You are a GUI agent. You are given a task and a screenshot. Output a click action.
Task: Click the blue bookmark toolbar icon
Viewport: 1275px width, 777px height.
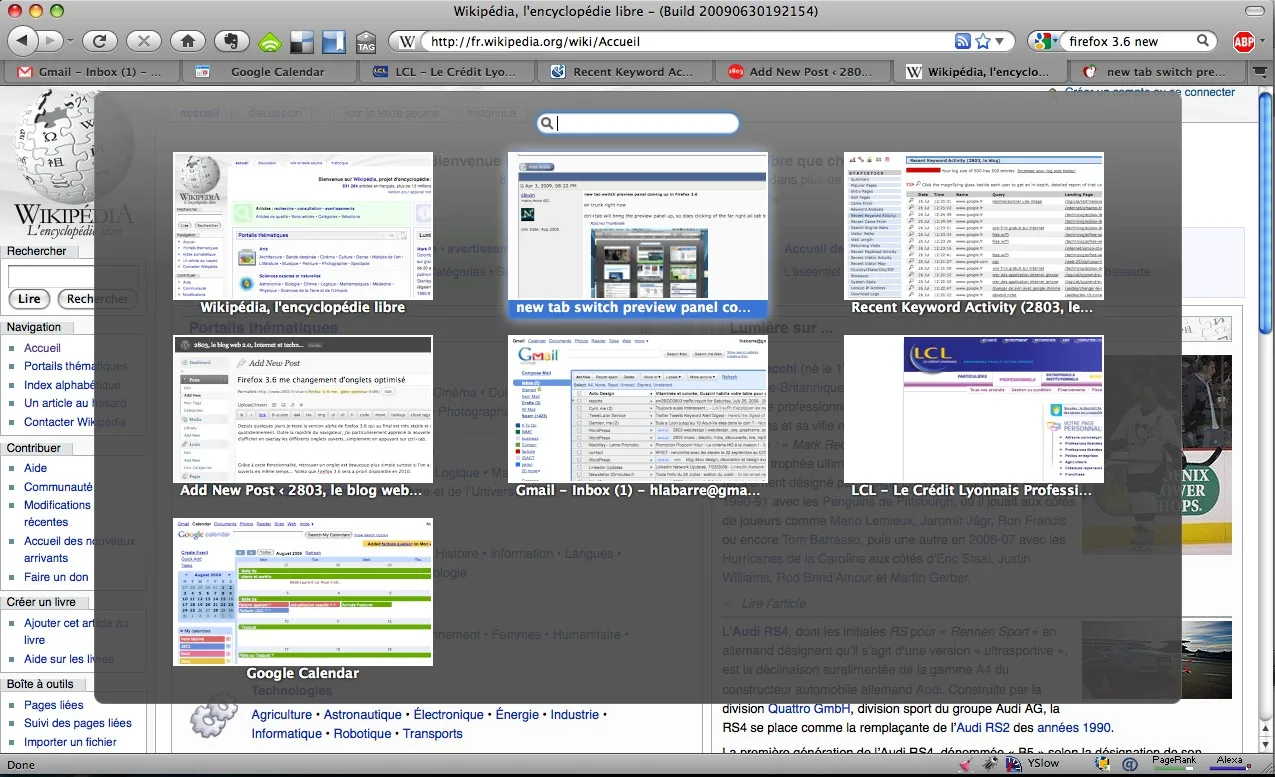(x=333, y=42)
